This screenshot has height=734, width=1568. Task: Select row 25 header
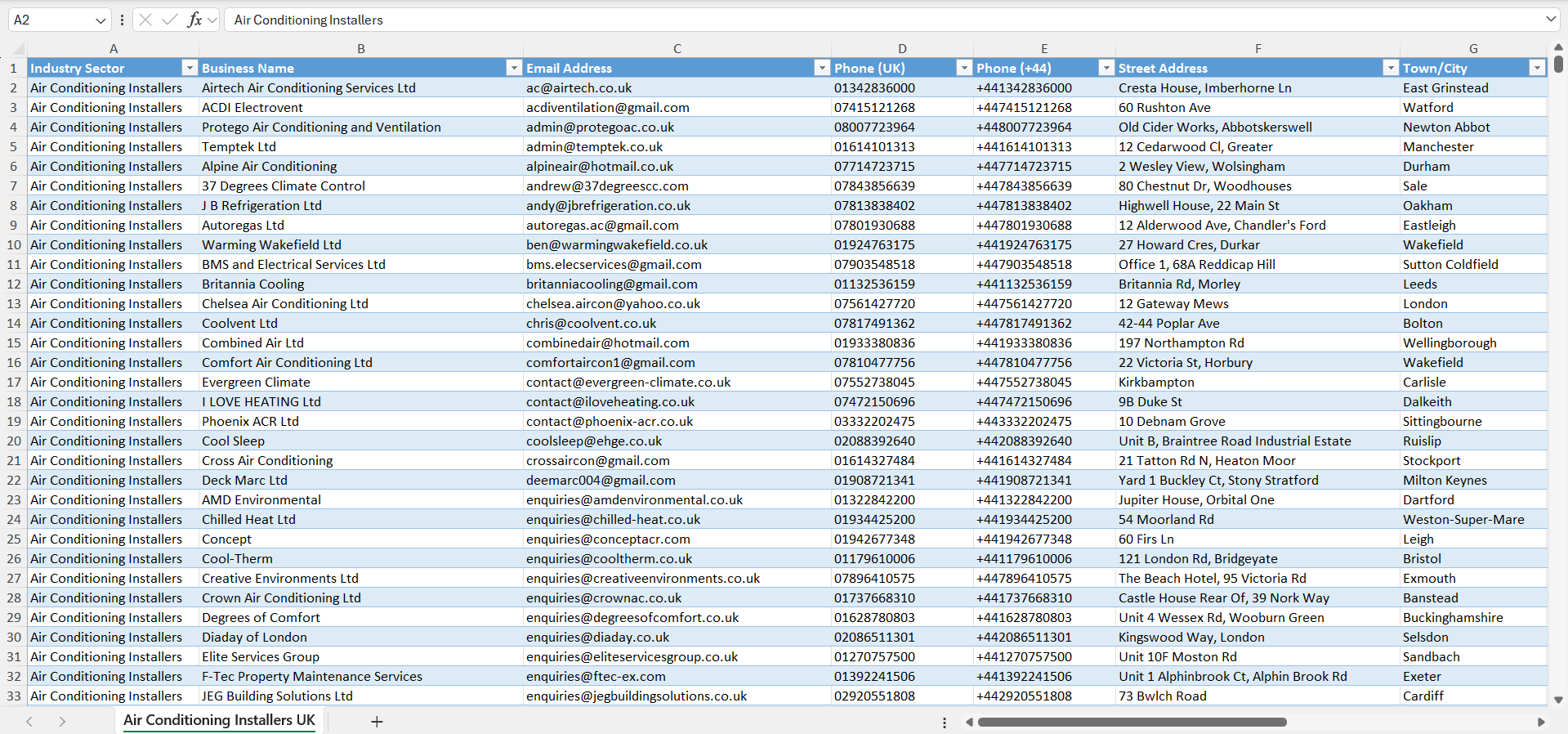point(14,539)
